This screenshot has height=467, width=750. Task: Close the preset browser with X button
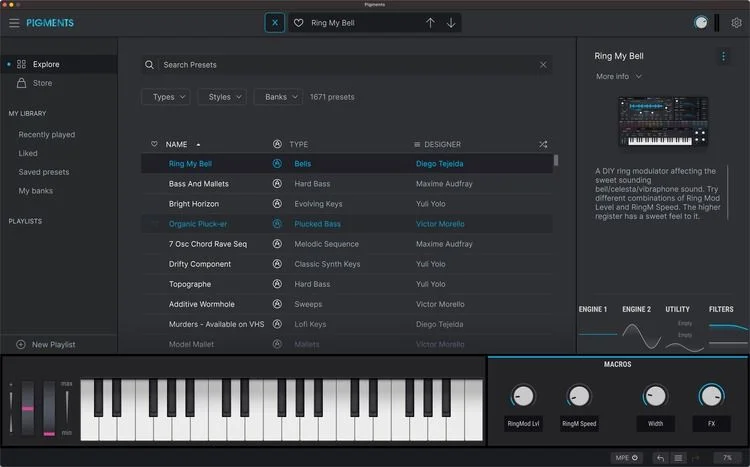click(x=275, y=22)
